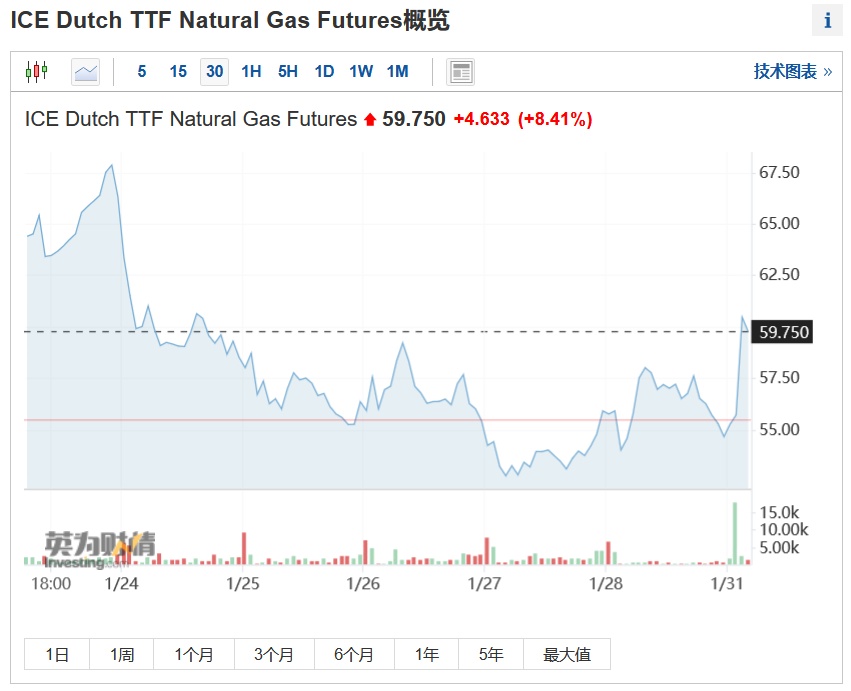This screenshot has height=691, width=851.
Task: Select the 5H interval
Action: [x=288, y=71]
